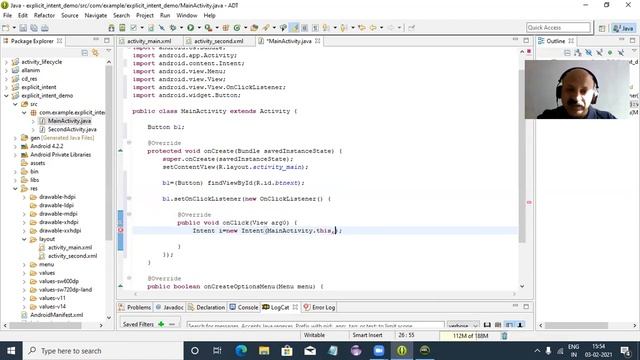
Task: Open the Project menu
Action: 144,16
